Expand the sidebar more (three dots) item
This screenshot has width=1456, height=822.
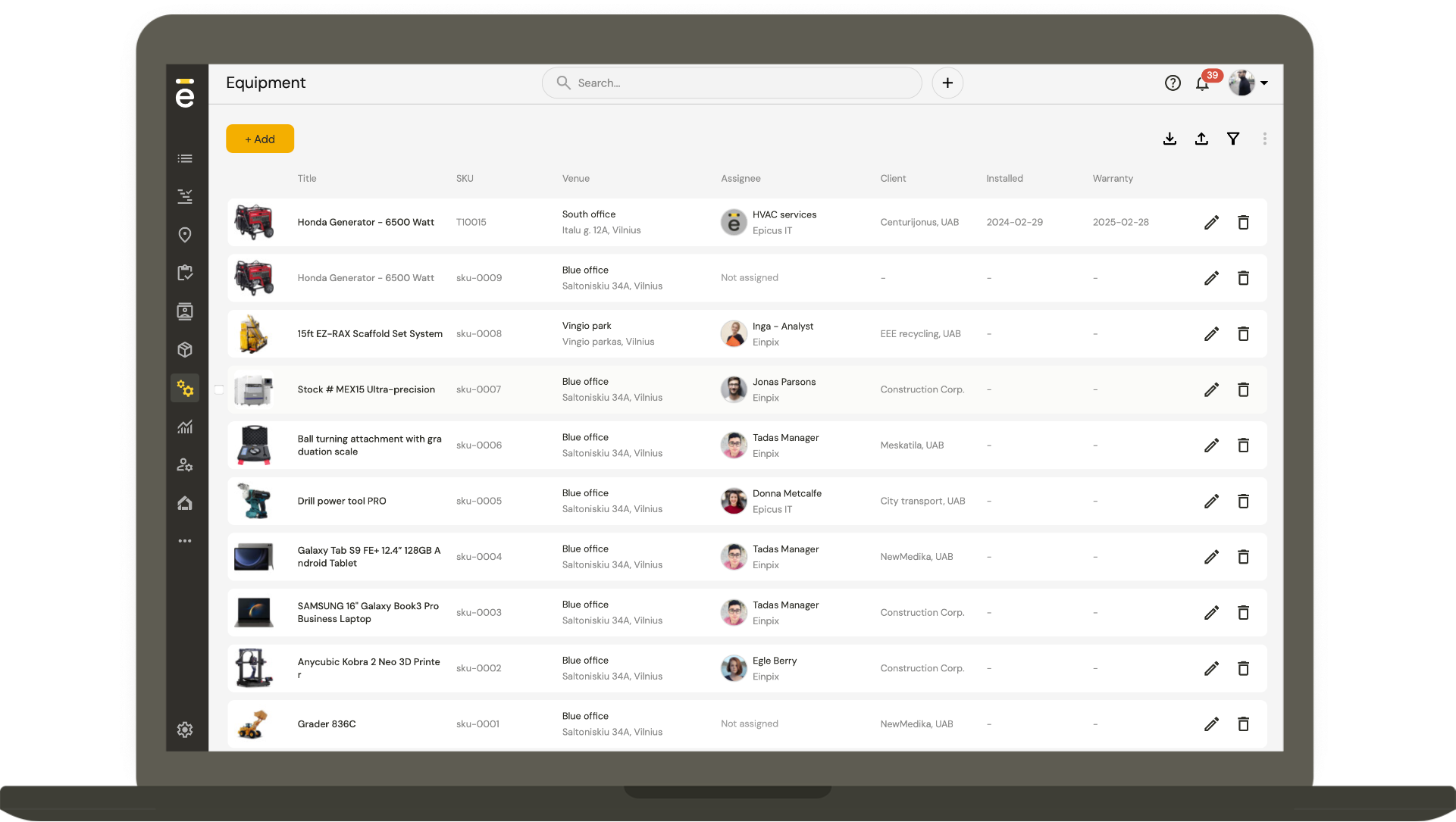pos(185,541)
